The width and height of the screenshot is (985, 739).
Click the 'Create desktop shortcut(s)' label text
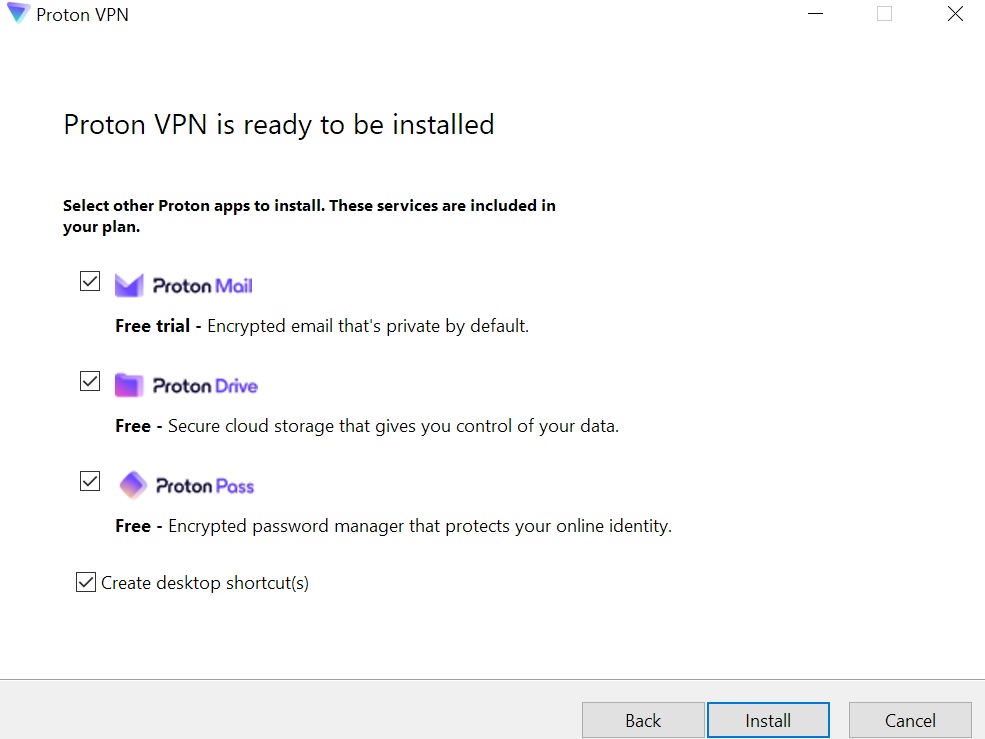pos(205,583)
